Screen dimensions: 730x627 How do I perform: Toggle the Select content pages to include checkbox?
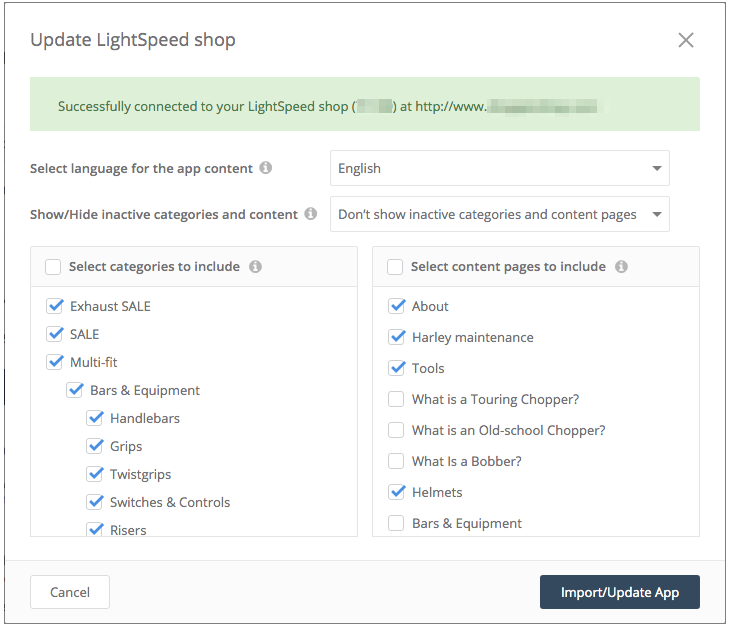click(395, 267)
